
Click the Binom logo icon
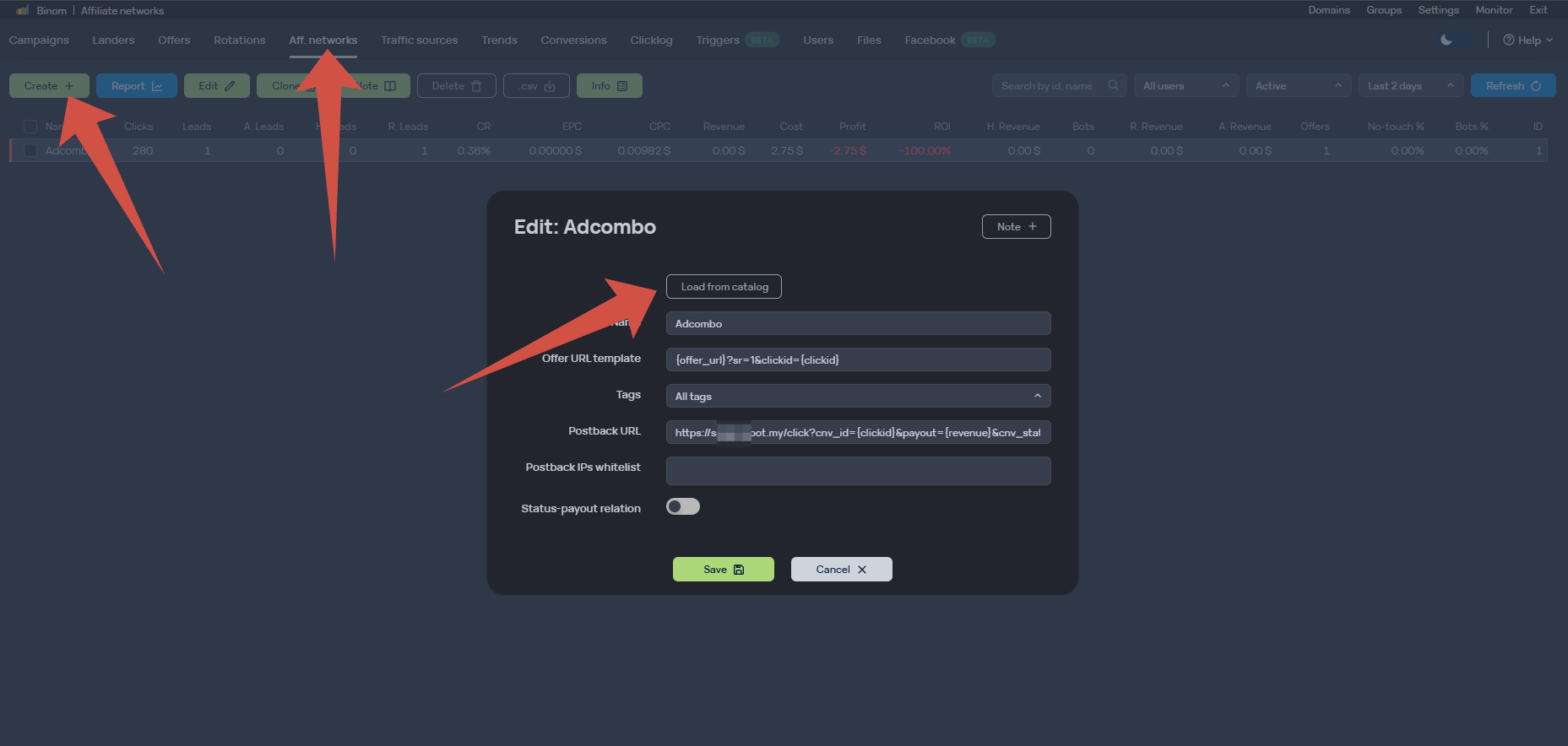click(23, 10)
